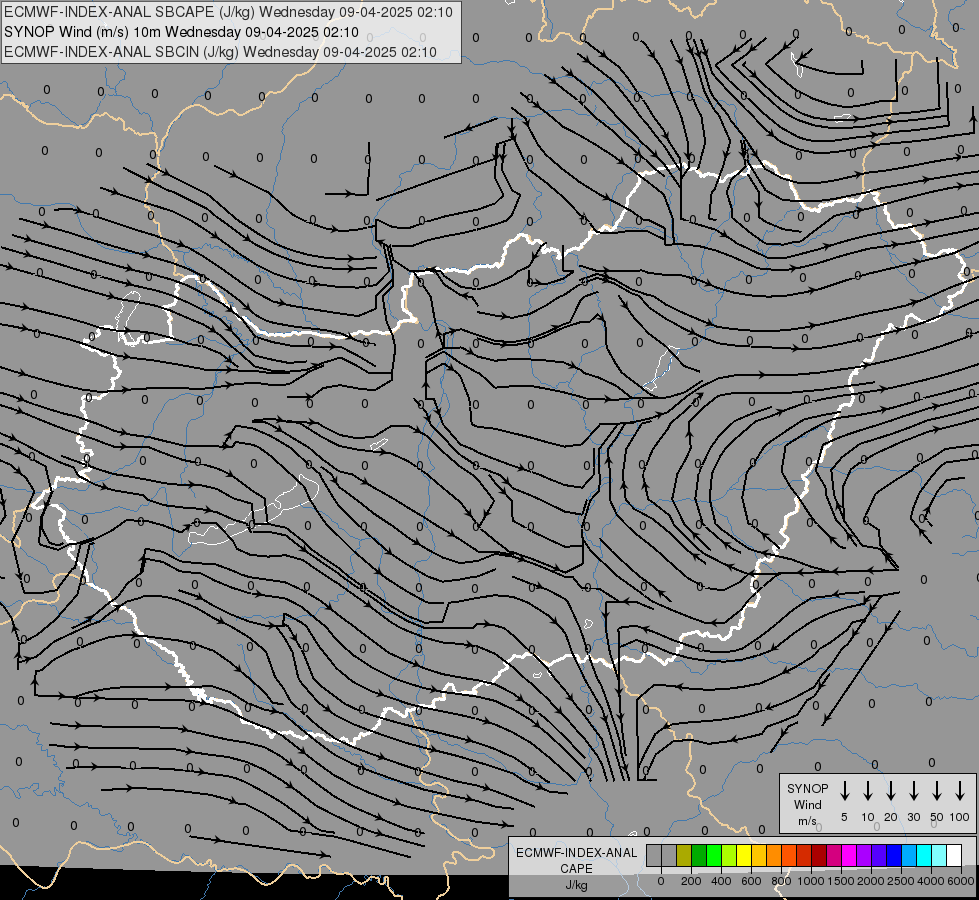The height and width of the screenshot is (900, 979).
Task: Click the 10 m/s wind arrow in legend
Action: (x=868, y=791)
